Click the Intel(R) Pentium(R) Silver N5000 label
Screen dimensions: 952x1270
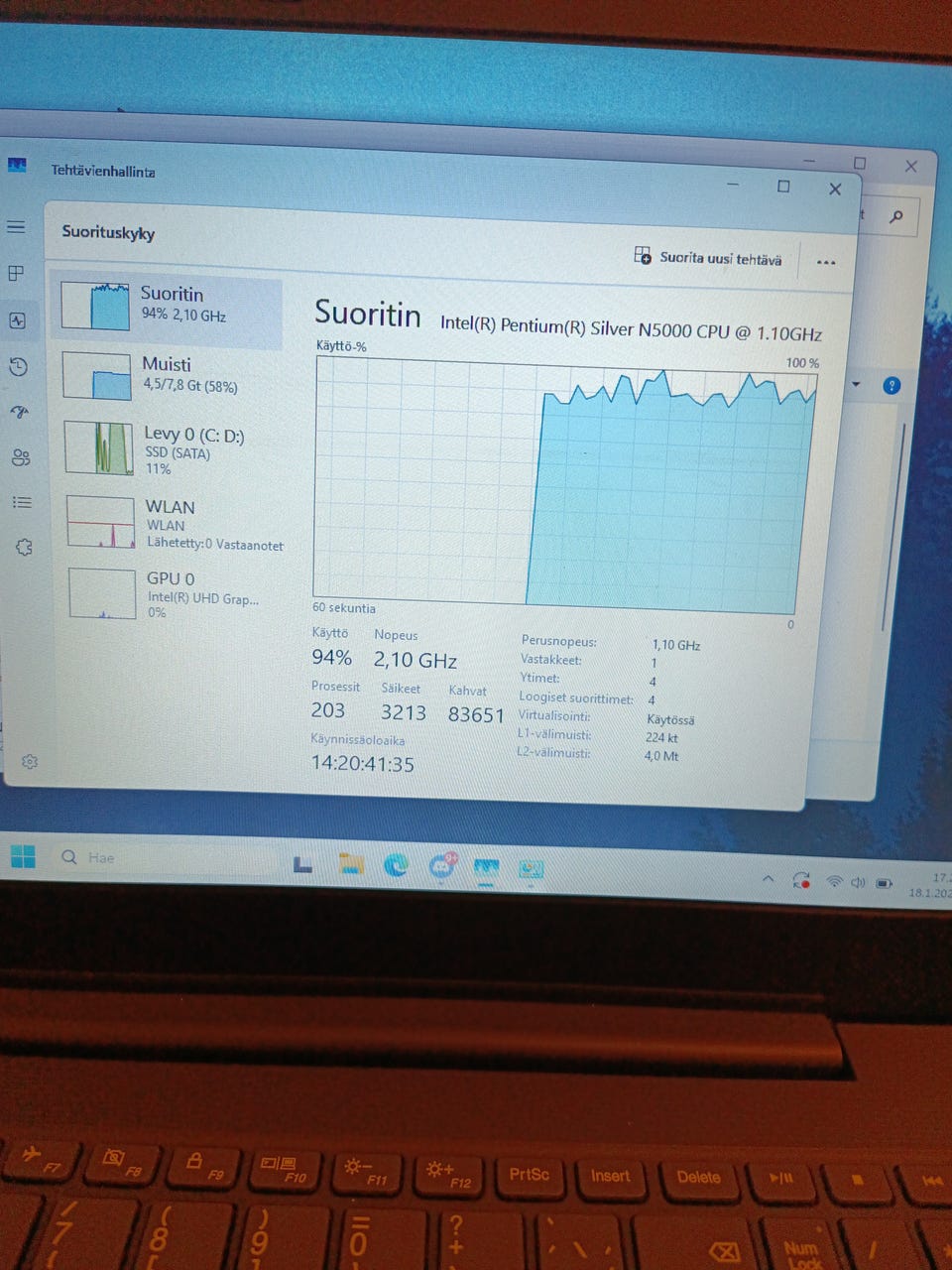631,327
